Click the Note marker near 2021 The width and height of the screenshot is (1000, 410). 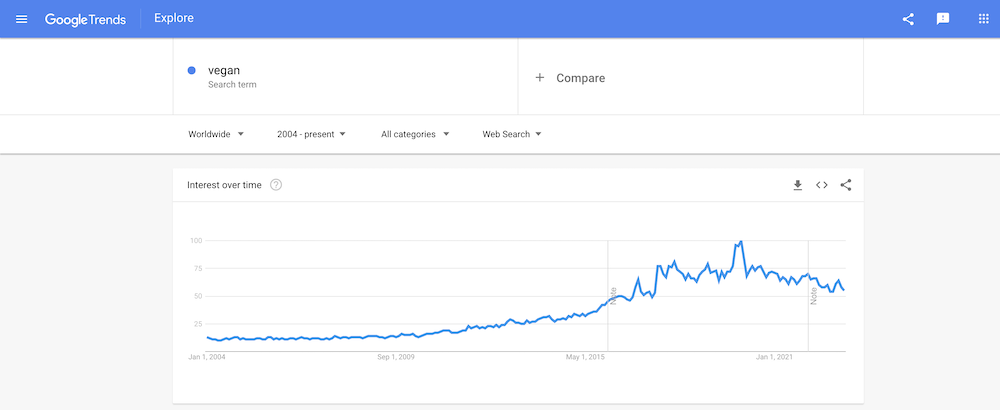click(814, 296)
